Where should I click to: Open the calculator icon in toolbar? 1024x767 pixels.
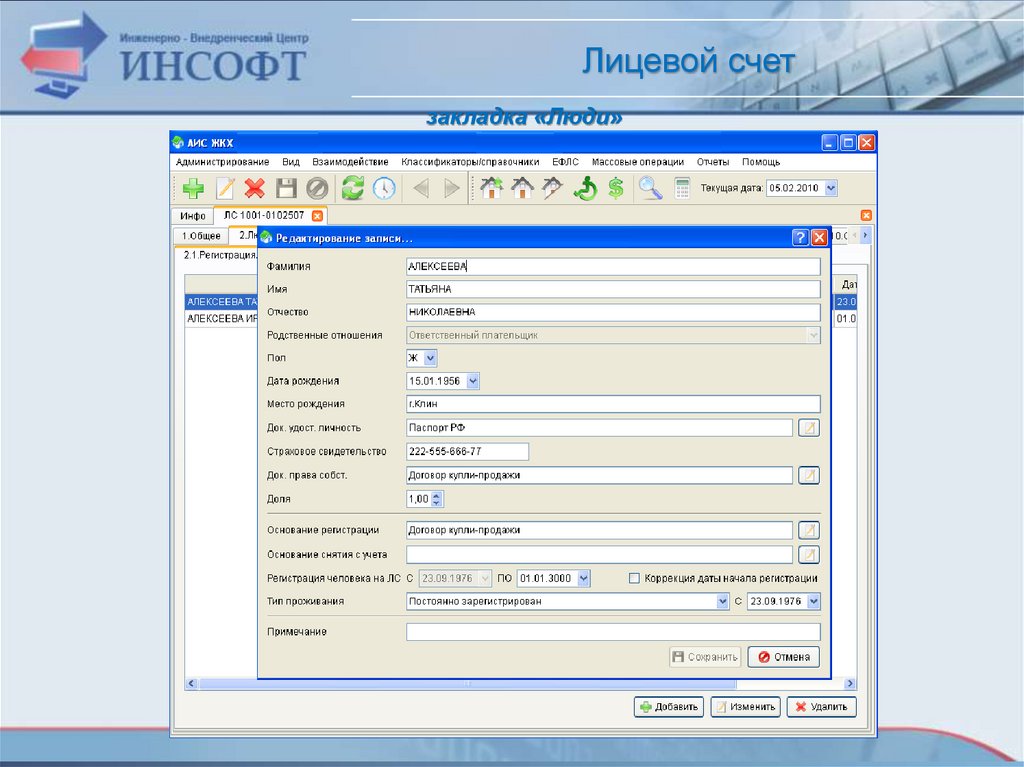coord(683,188)
